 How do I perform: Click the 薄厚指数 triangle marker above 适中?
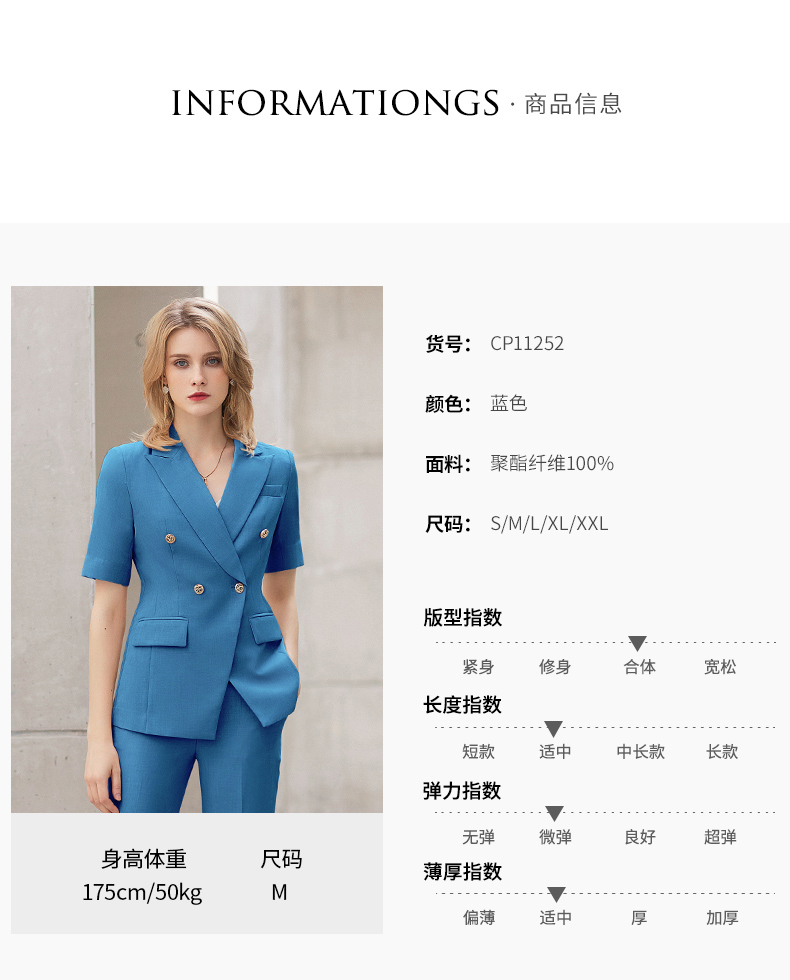tap(556, 894)
